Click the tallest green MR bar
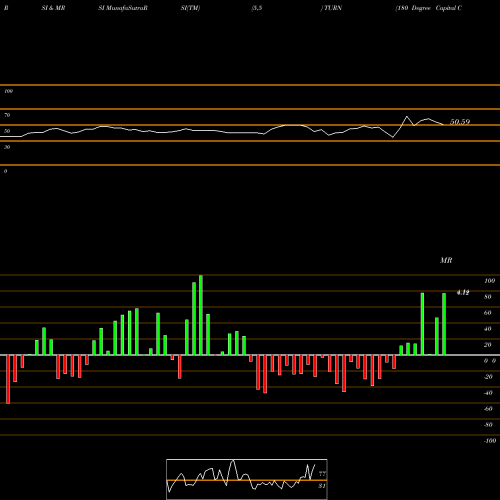 (201, 315)
